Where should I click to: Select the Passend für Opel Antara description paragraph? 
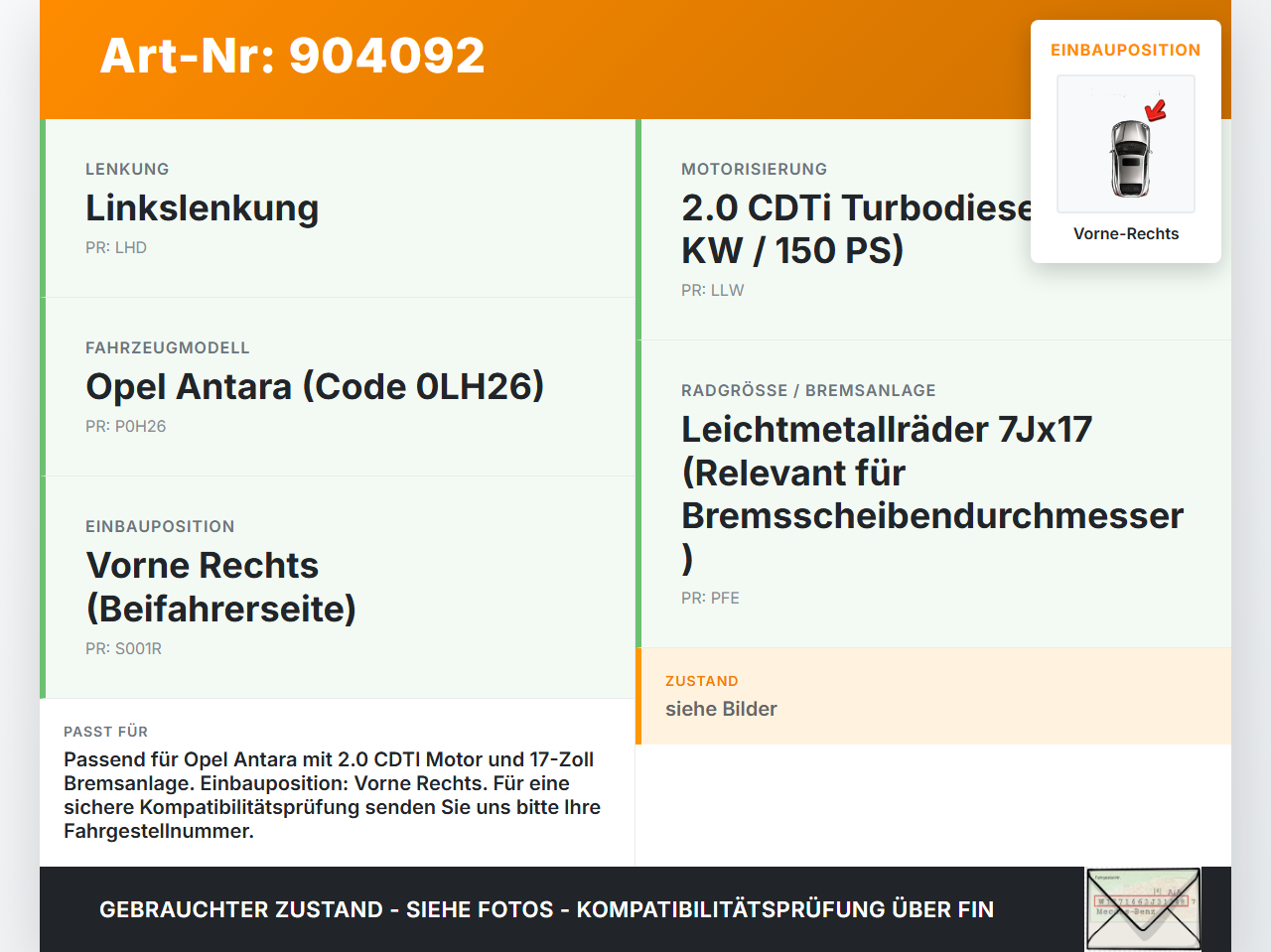pyautogui.click(x=333, y=795)
